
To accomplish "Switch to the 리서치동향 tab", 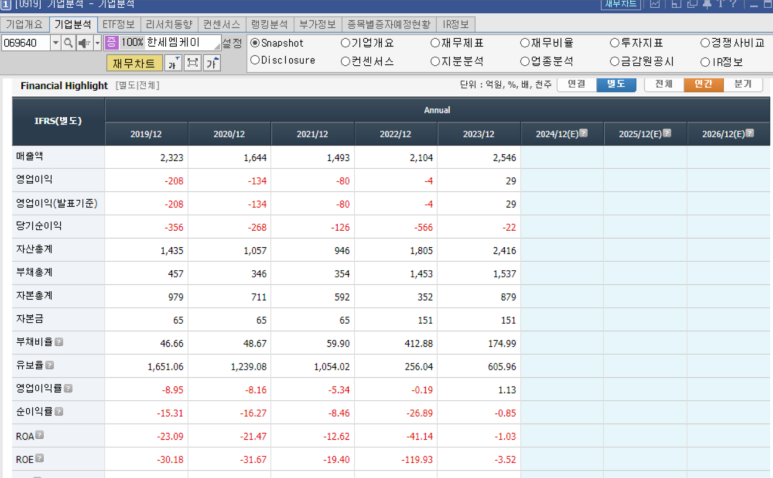I will [169, 24].
